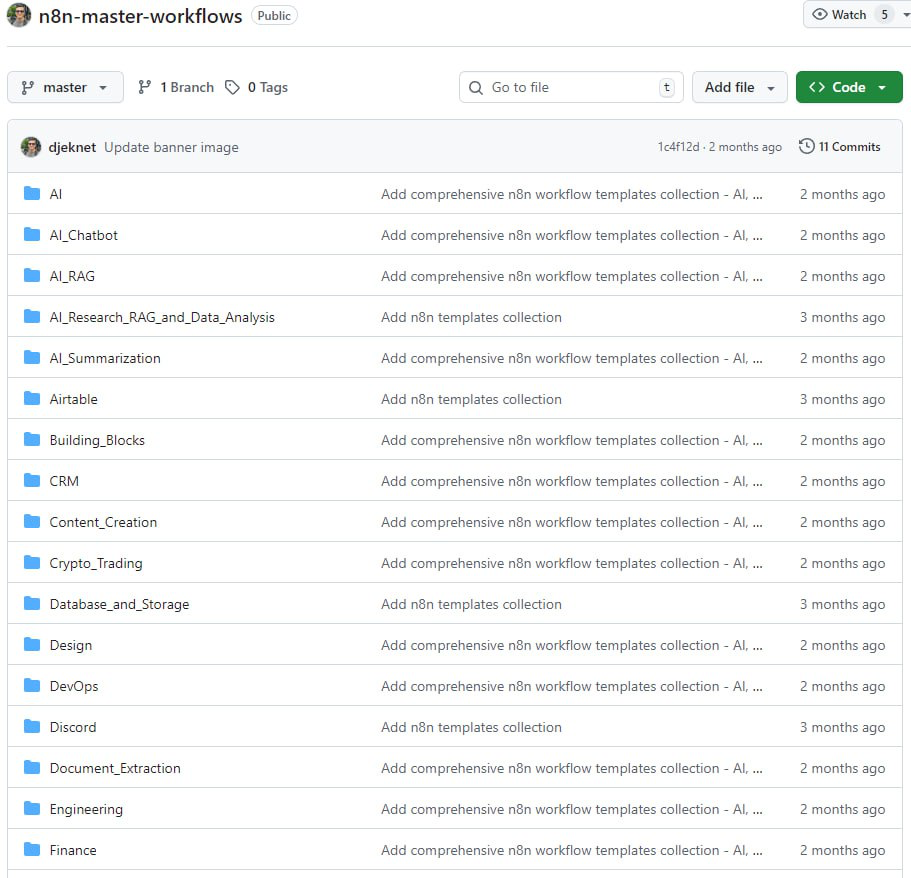Click the DevOps folder icon
Image resolution: width=911 pixels, height=878 pixels.
point(32,685)
